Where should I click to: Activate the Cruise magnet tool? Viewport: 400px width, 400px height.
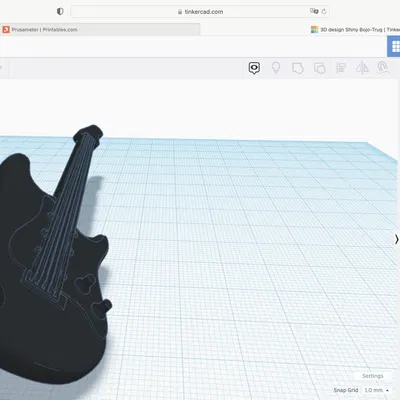tap(383, 68)
